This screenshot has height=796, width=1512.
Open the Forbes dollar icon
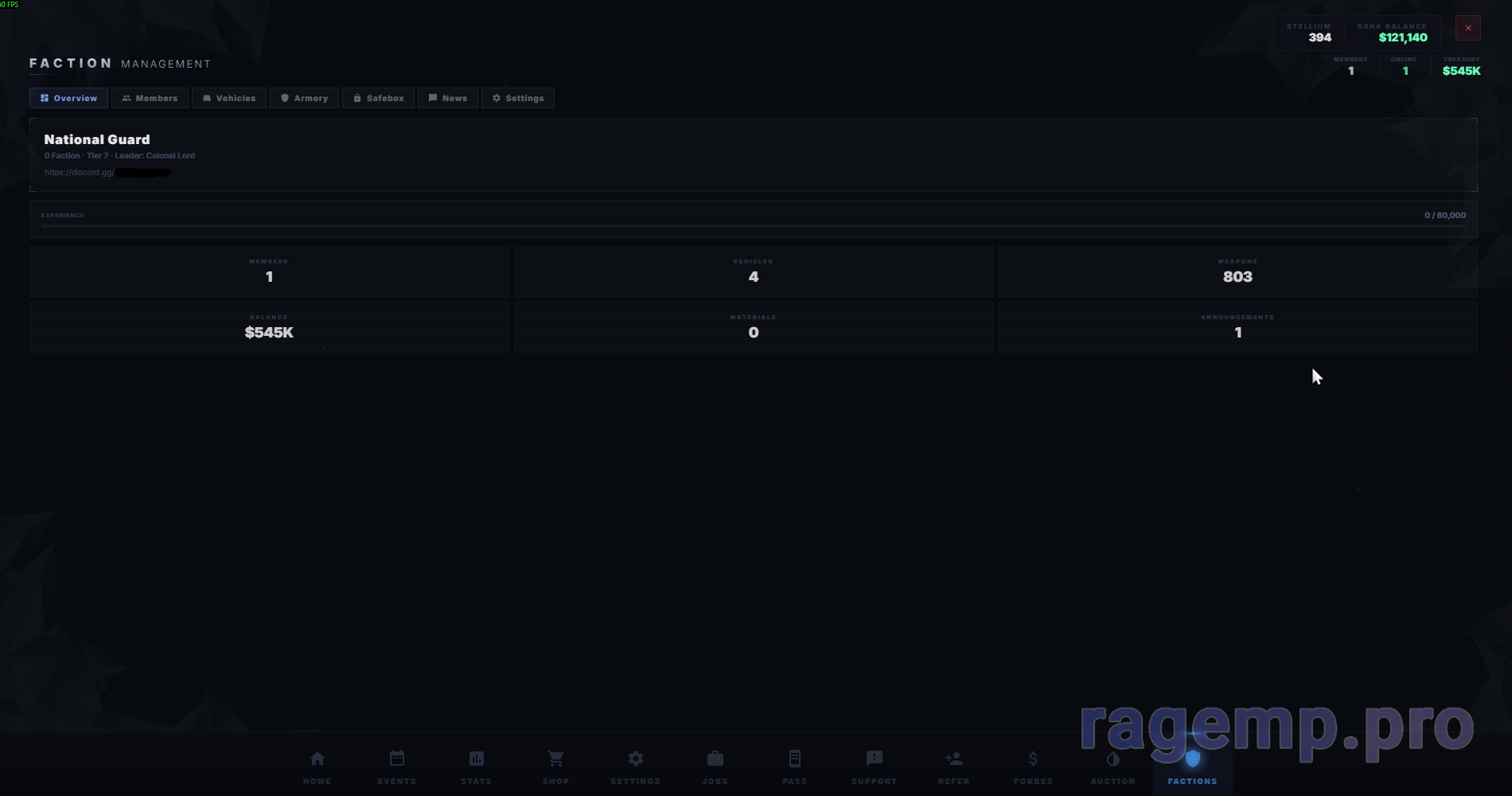[1033, 759]
